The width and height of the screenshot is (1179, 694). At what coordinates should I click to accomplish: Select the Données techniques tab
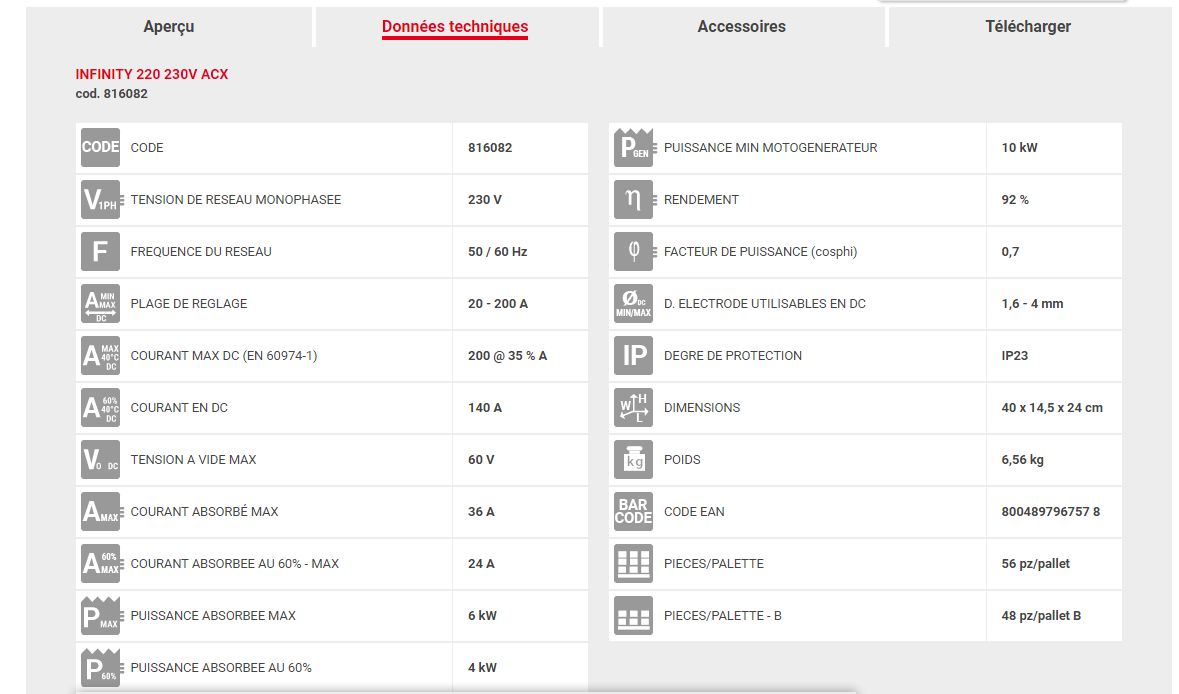455,27
